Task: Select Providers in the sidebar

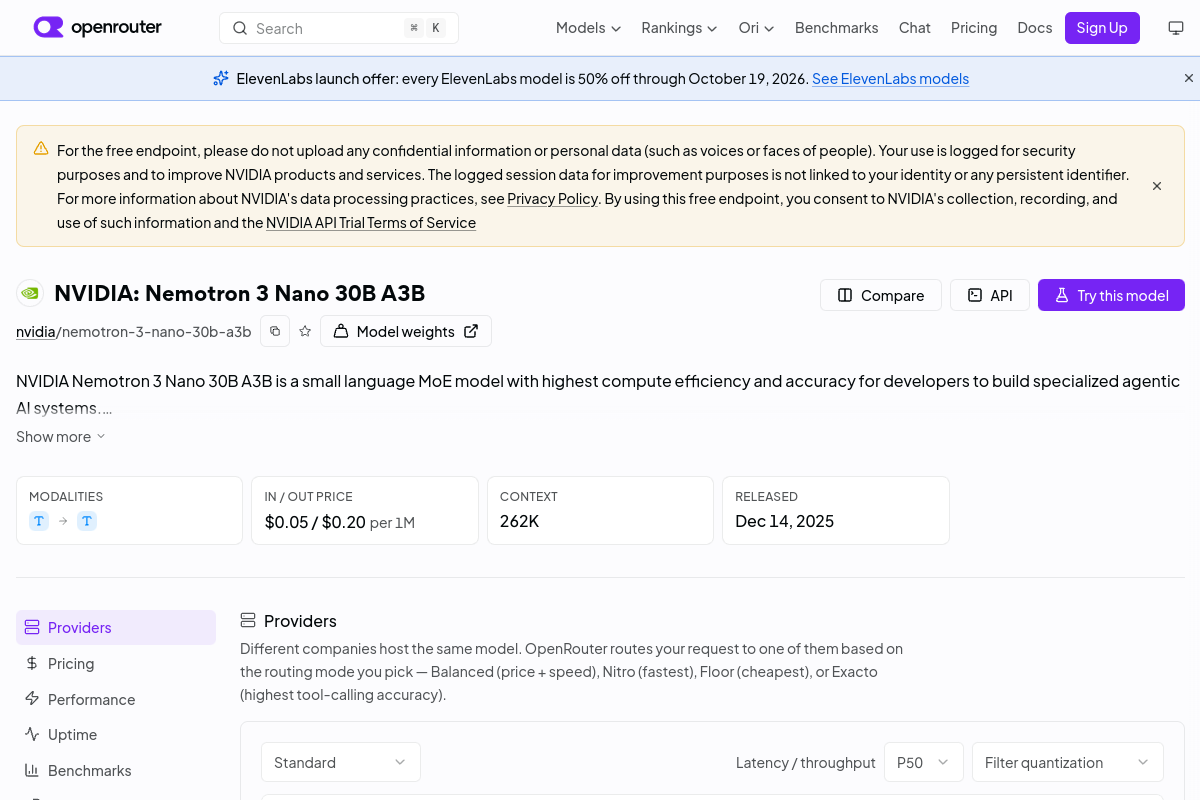Action: click(116, 628)
